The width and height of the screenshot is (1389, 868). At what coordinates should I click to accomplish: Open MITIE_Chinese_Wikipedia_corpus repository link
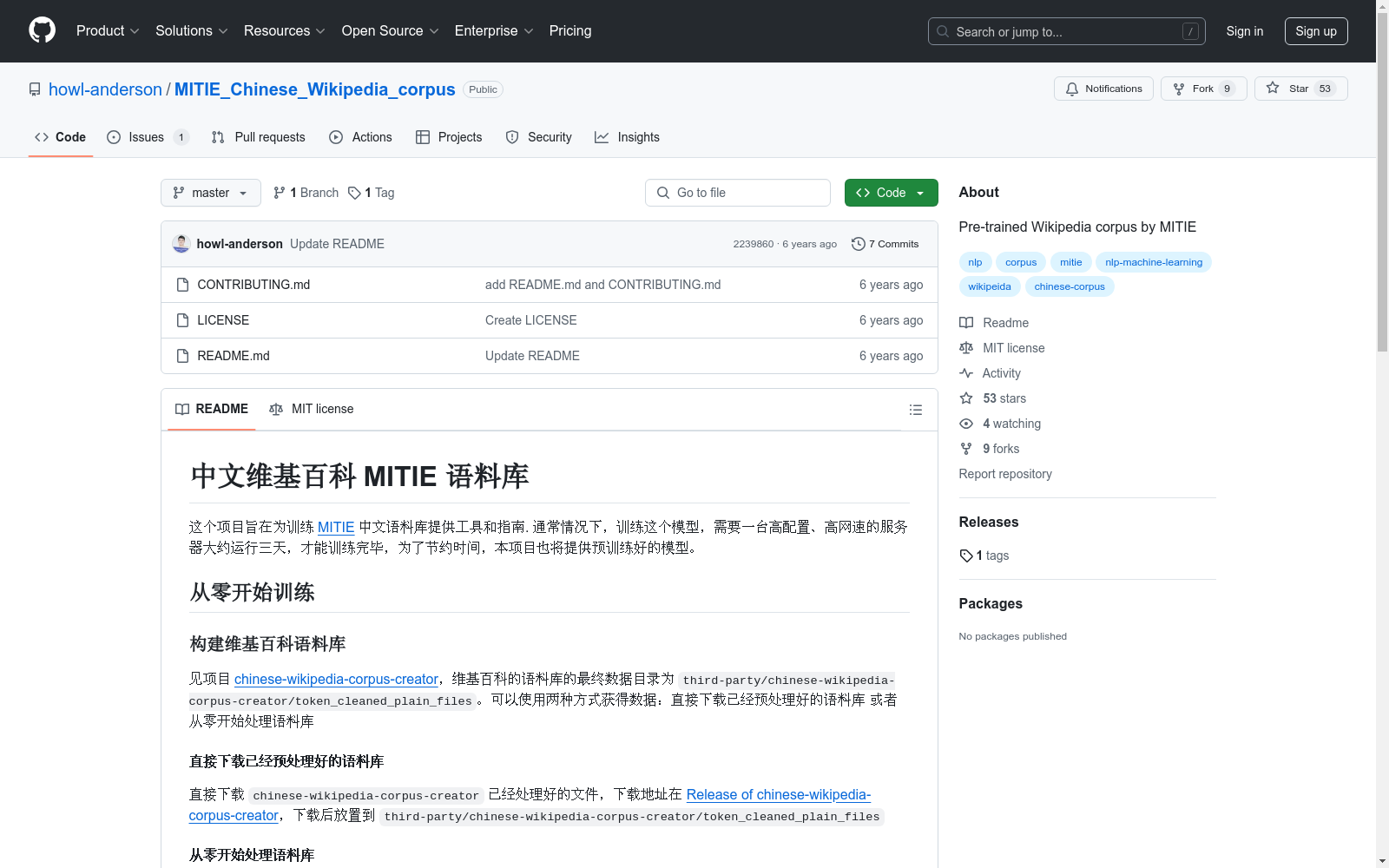(x=314, y=89)
